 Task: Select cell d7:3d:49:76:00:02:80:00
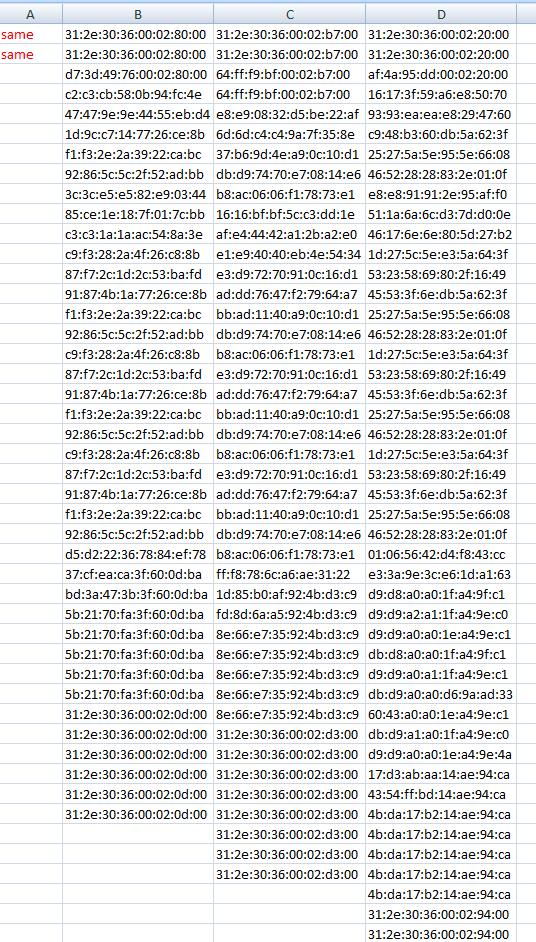pos(138,74)
